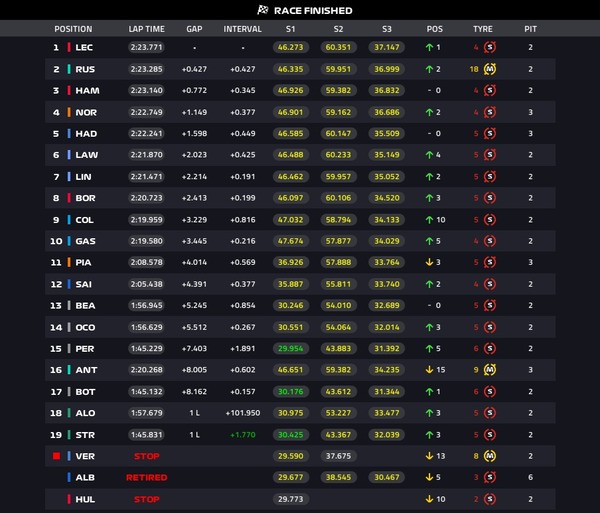This screenshot has height=513, width=600.
Task: Click the soft tyre icon in PER row
Action: coord(490,349)
